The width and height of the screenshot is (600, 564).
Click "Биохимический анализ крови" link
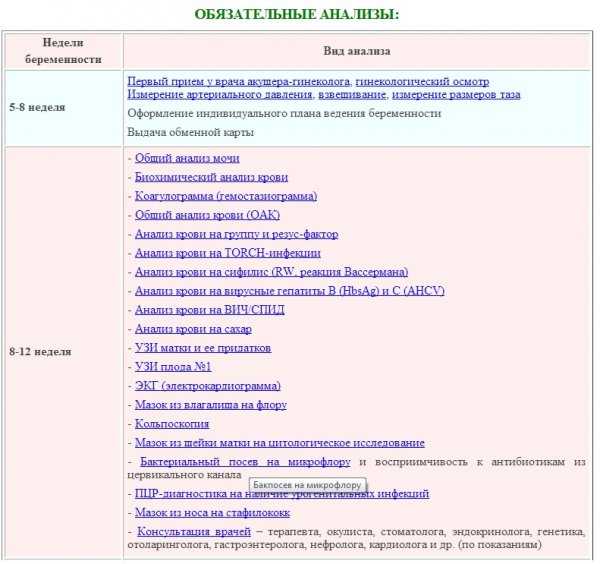point(211,177)
